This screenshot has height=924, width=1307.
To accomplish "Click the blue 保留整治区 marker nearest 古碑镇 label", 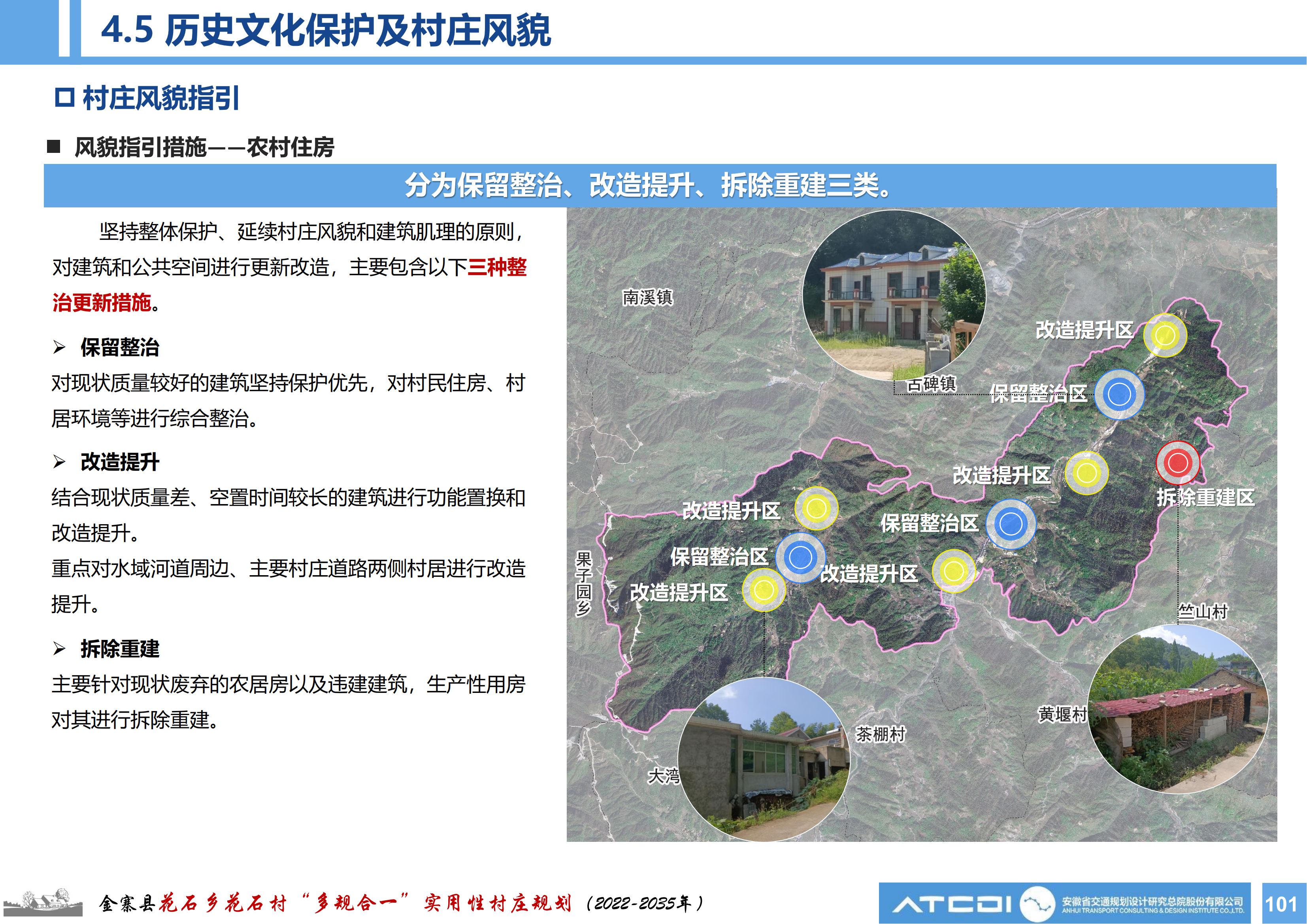I will [1120, 394].
